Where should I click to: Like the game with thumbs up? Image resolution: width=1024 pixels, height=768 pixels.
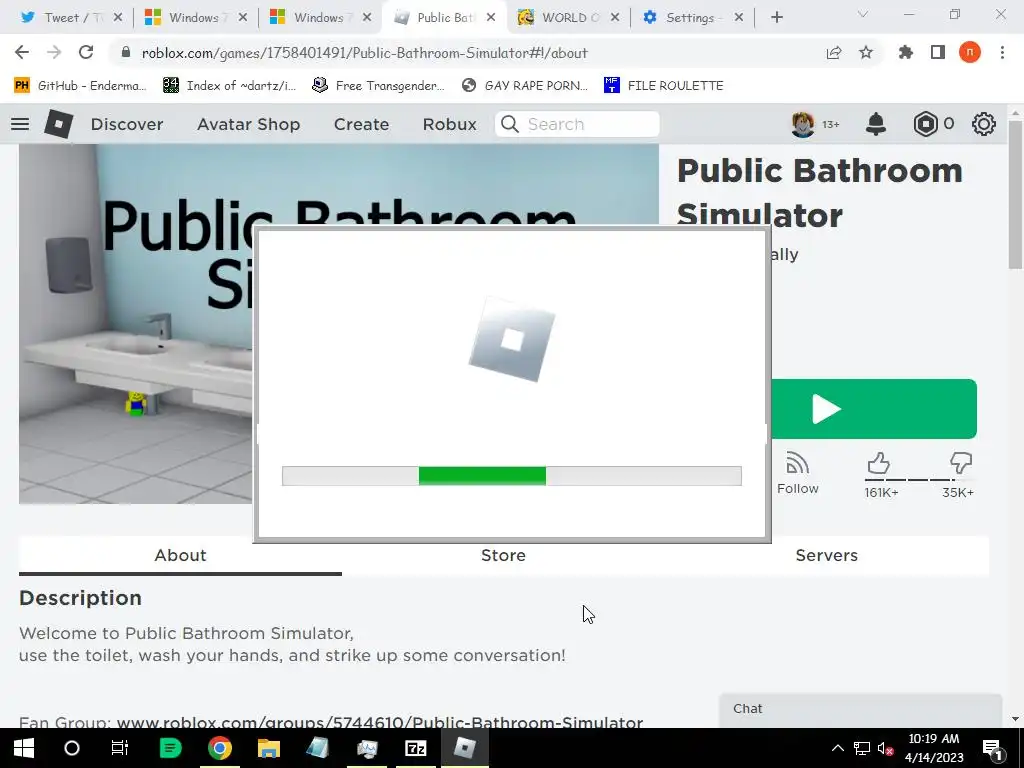pos(879,464)
